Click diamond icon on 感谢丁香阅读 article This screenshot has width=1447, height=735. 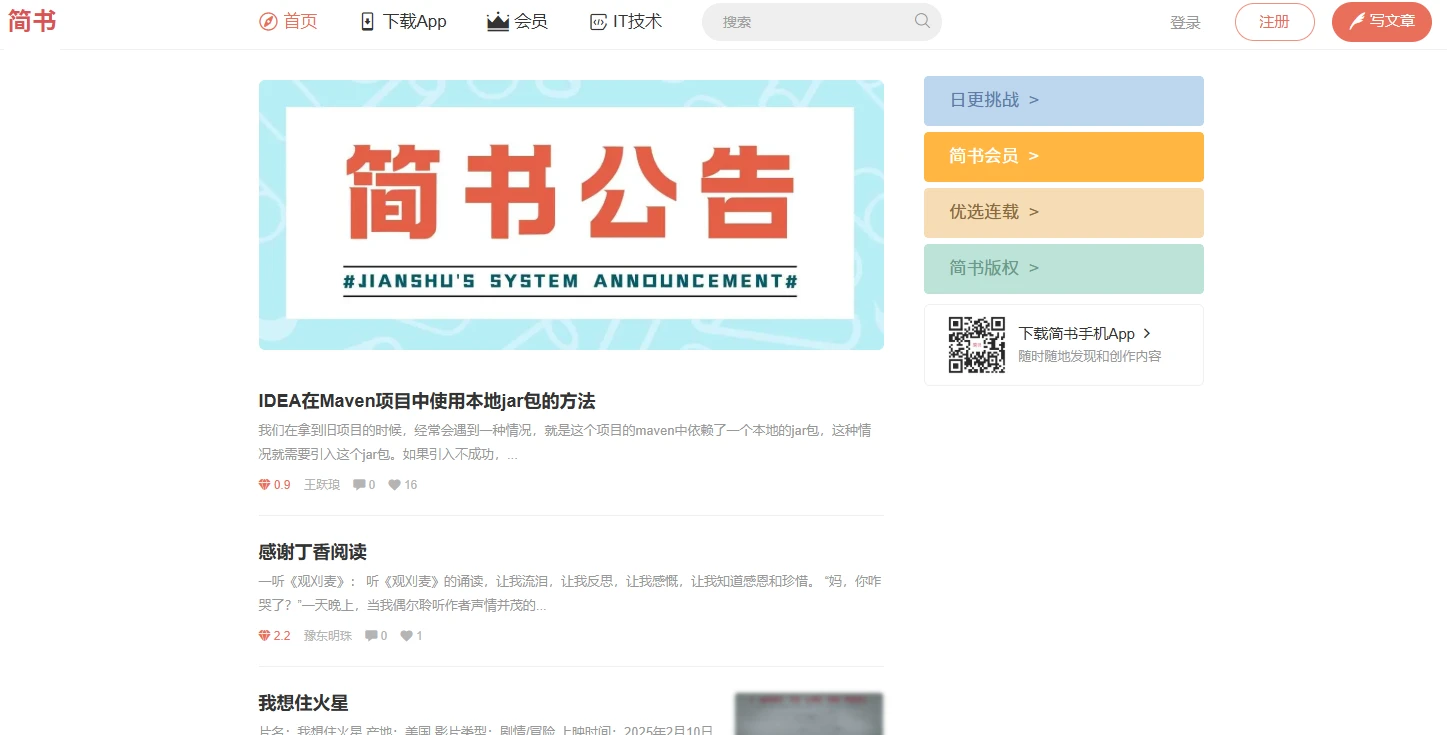pyautogui.click(x=265, y=636)
